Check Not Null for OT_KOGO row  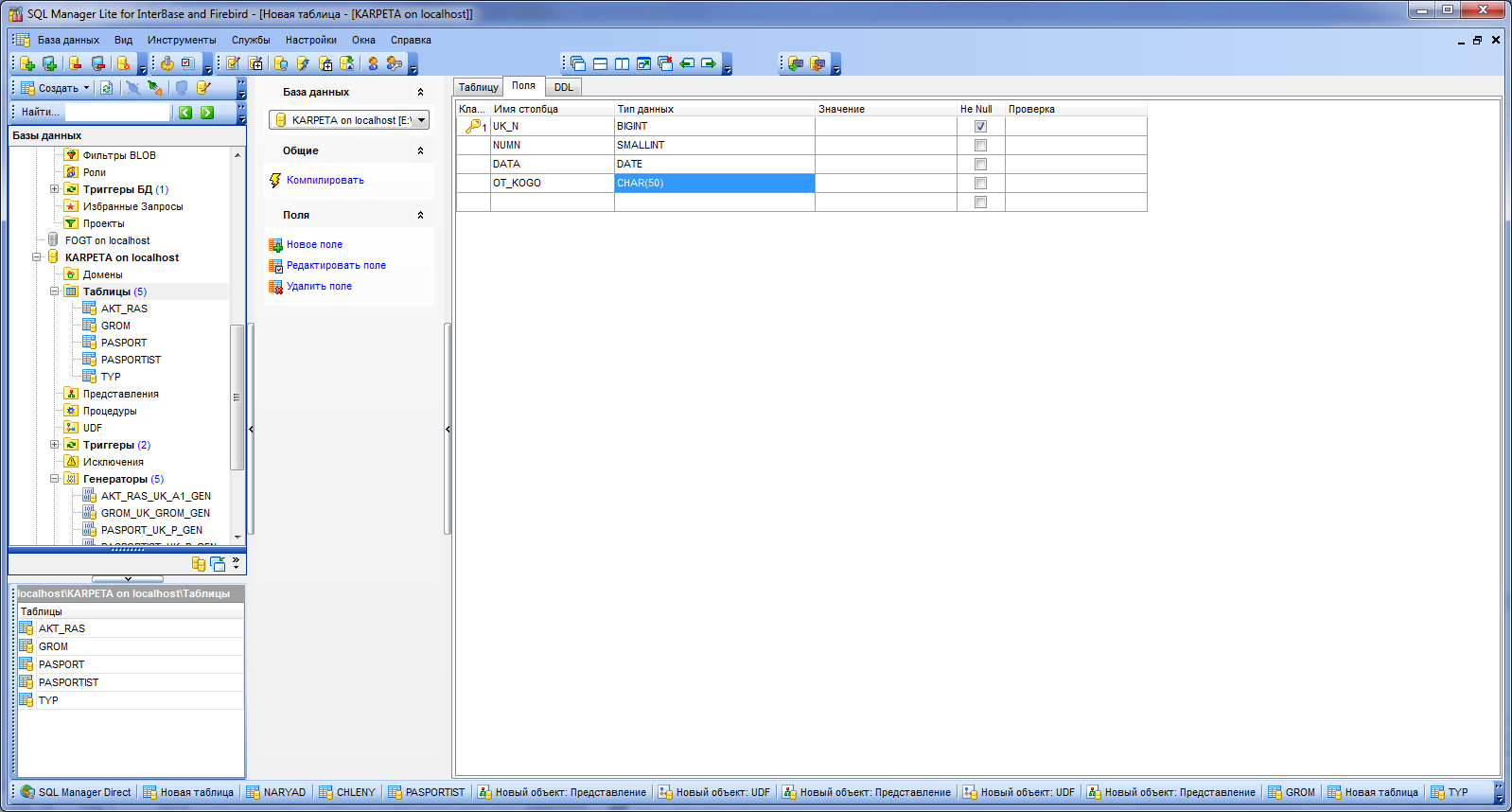tap(980, 183)
